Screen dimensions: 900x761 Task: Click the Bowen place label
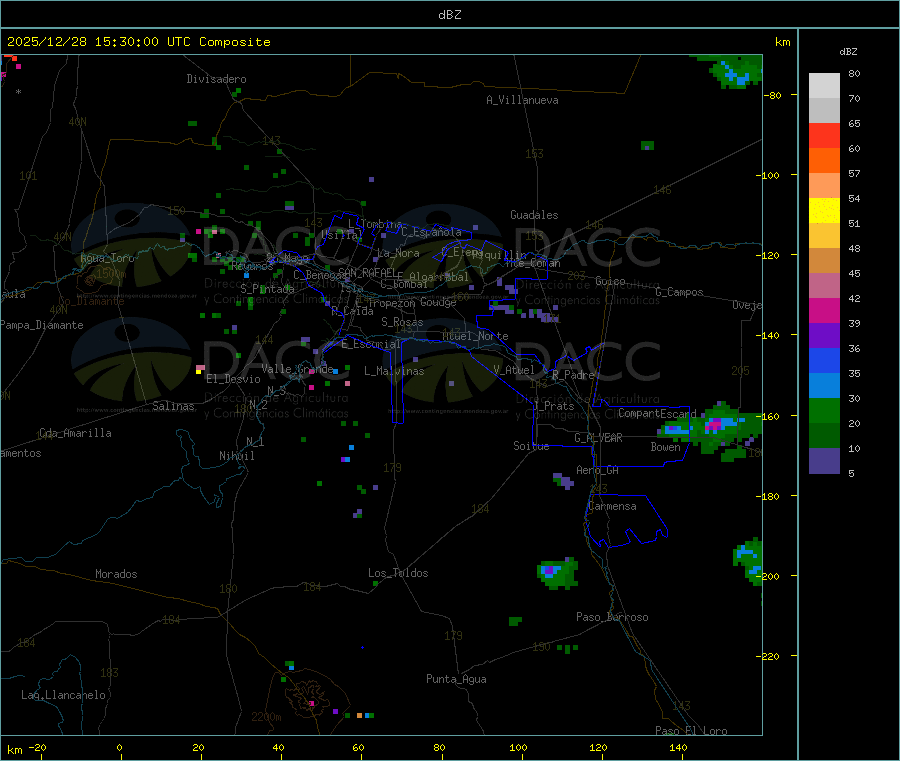pos(665,446)
